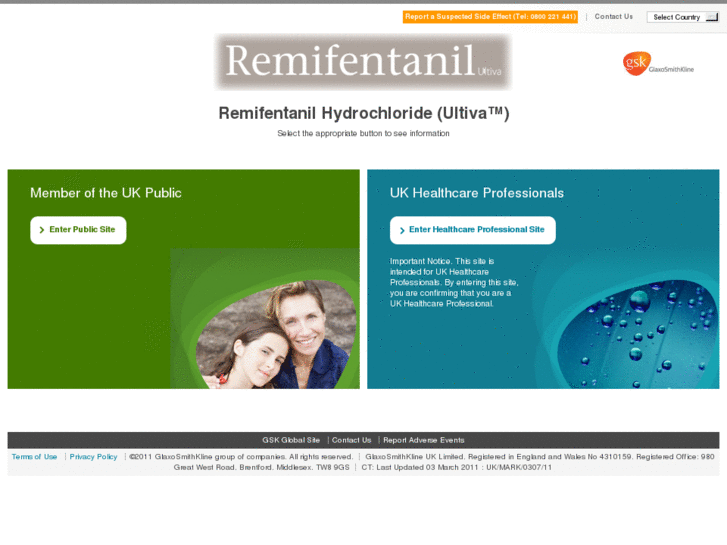The image size is (727, 545).
Task: Click Enter Healthcare Professional Site button
Action: (x=473, y=230)
